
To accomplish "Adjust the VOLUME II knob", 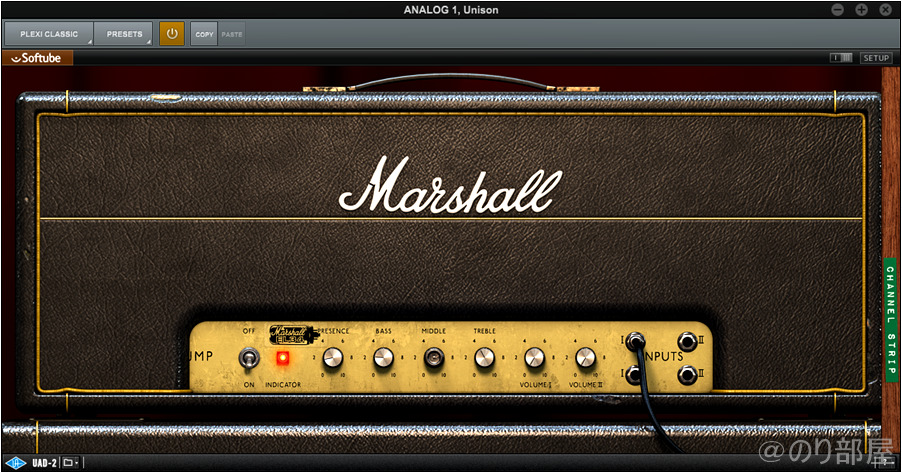I will click(x=585, y=358).
